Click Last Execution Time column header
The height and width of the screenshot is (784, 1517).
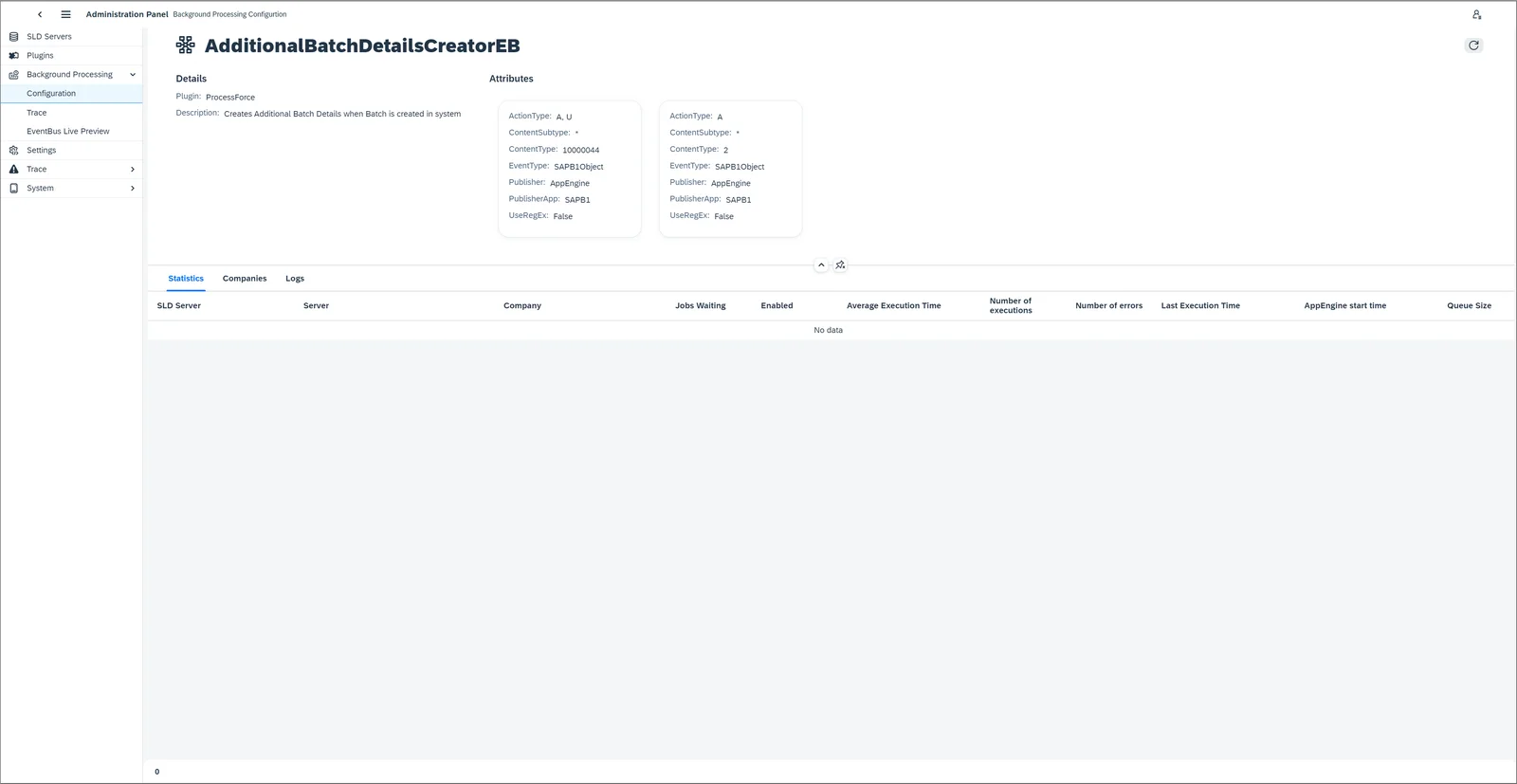(1200, 305)
